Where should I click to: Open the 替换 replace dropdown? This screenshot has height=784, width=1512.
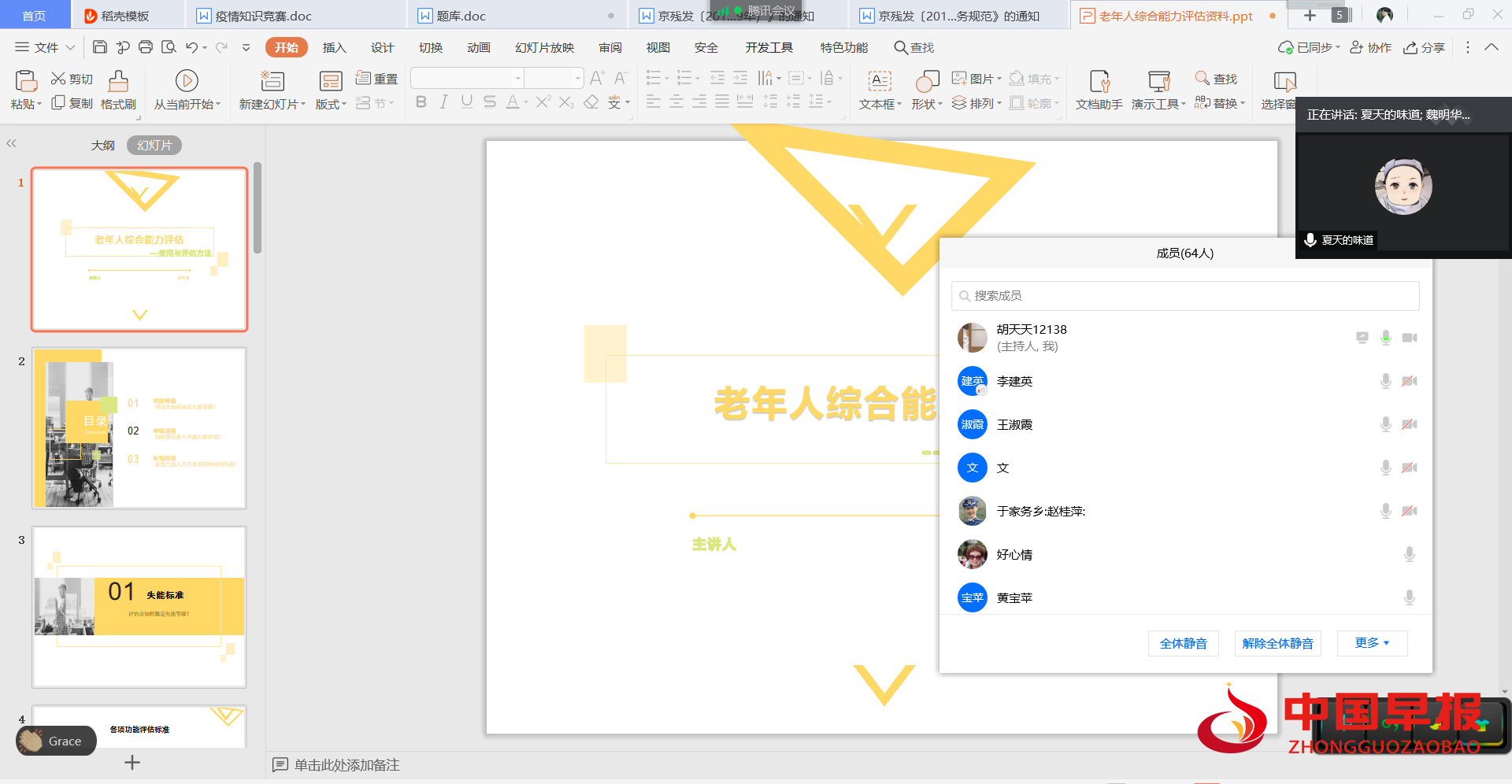[1220, 103]
